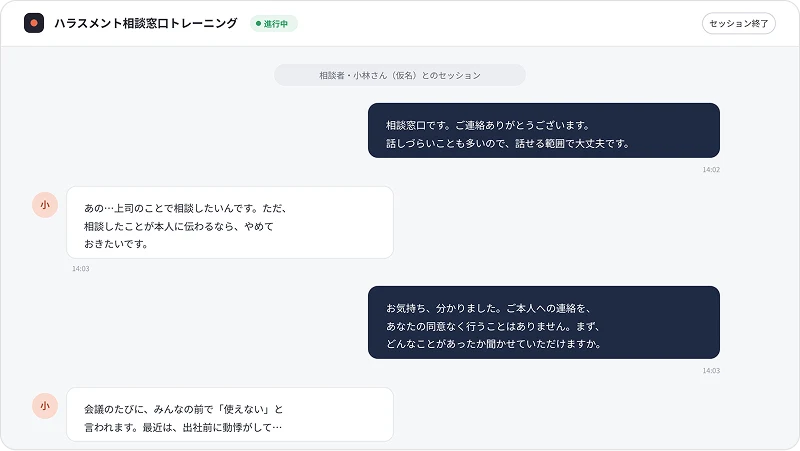
Task: End session via セッション終了 button
Action: pyautogui.click(x=738, y=23)
